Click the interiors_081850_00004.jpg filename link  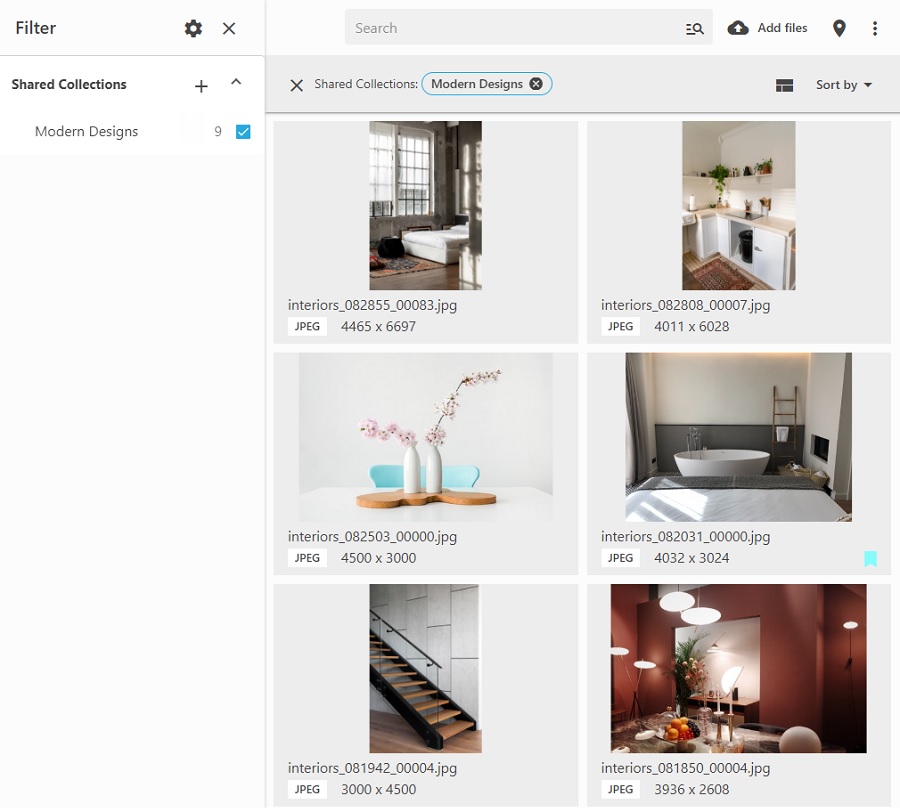tap(685, 768)
